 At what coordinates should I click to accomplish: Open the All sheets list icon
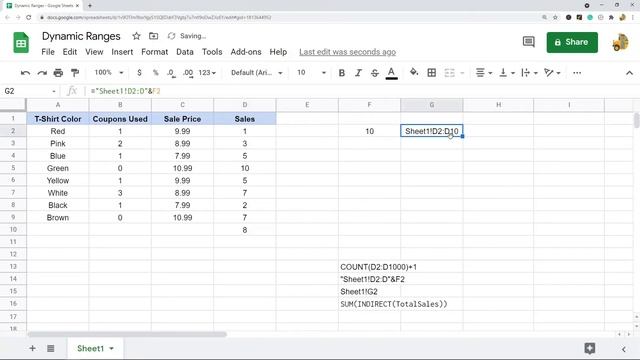(51, 348)
